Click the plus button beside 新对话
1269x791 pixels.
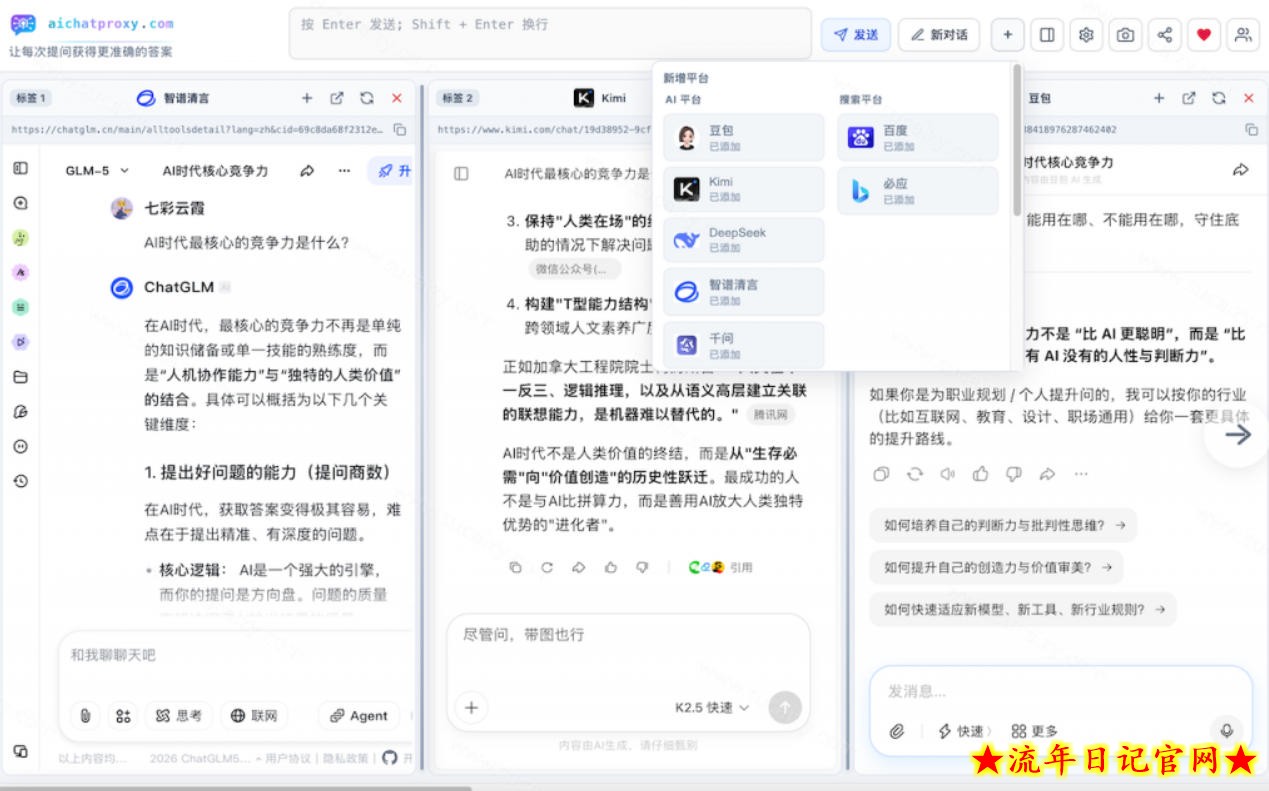pyautogui.click(x=1008, y=35)
